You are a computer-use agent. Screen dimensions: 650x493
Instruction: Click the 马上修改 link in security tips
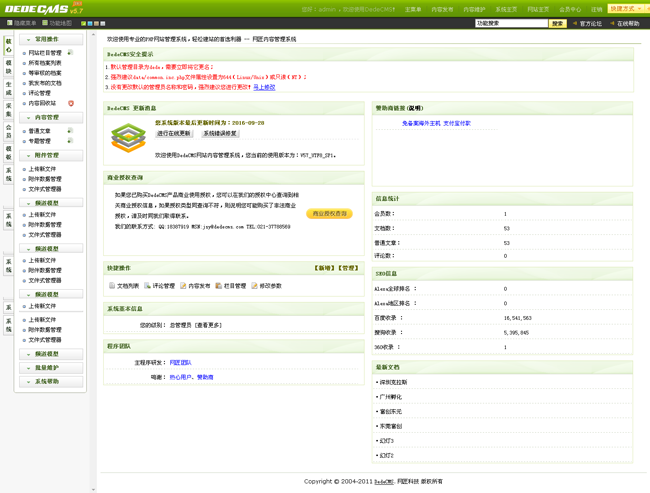click(264, 87)
